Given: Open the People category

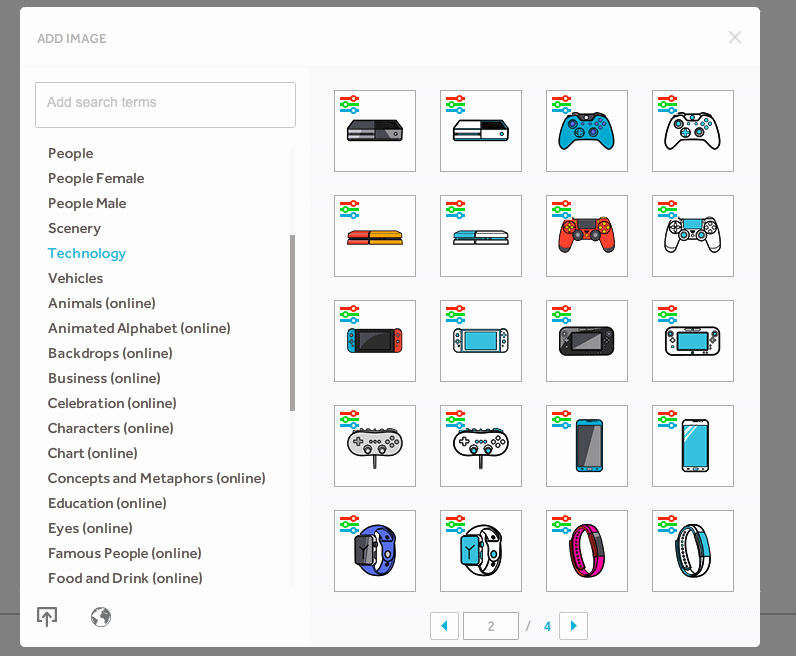Looking at the screenshot, I should click(x=71, y=153).
